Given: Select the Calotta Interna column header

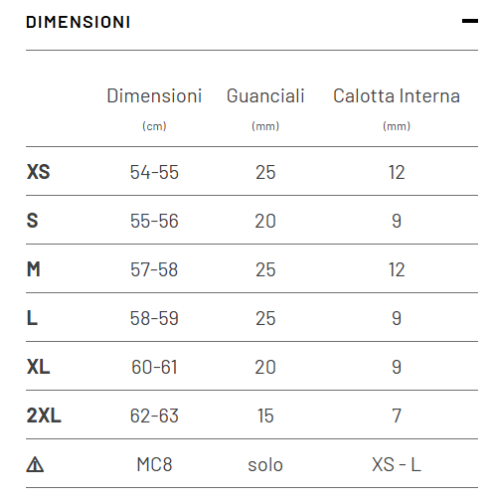Looking at the screenshot, I should [x=396, y=96].
